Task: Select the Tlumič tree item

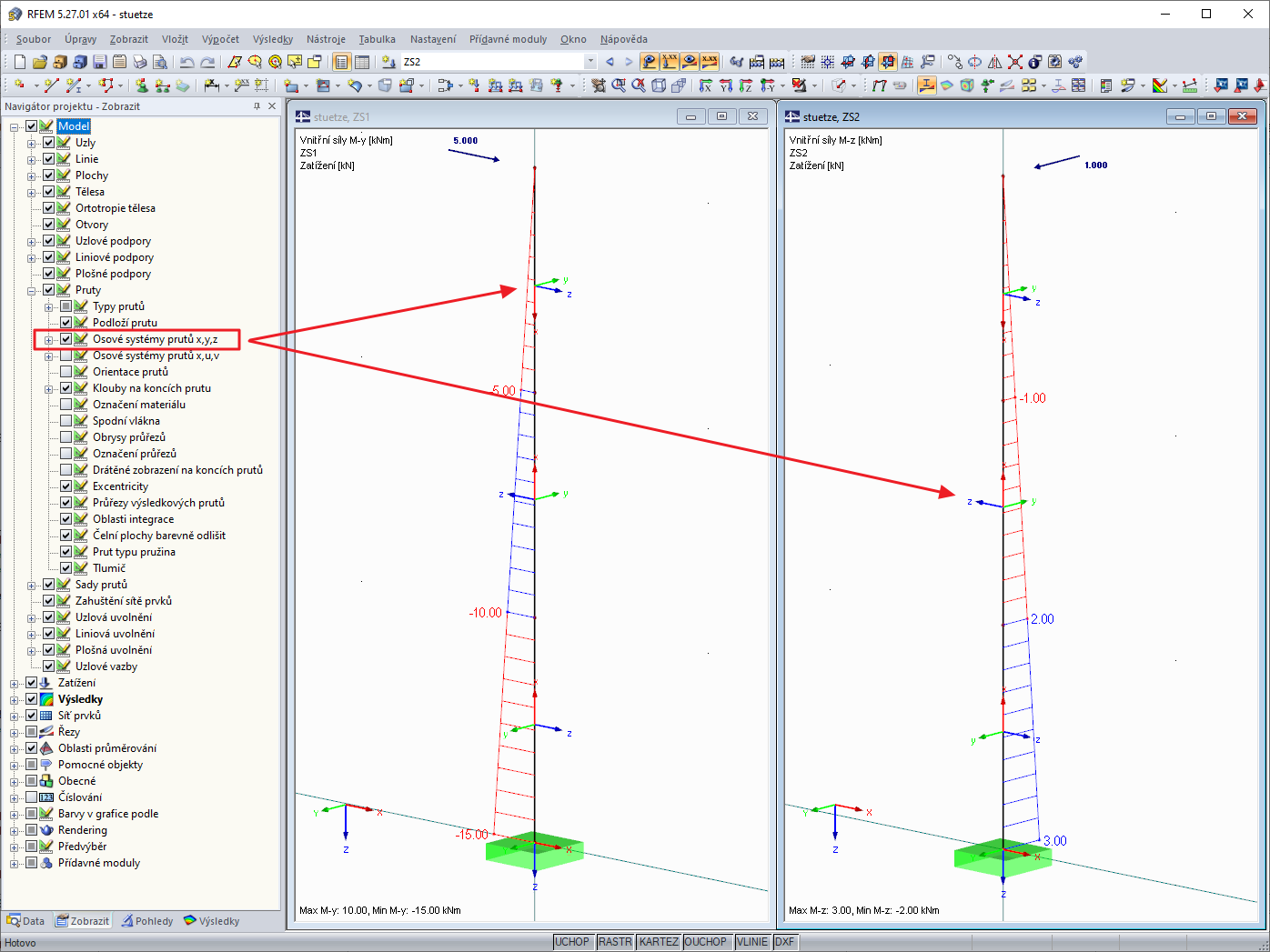Action: [x=109, y=568]
